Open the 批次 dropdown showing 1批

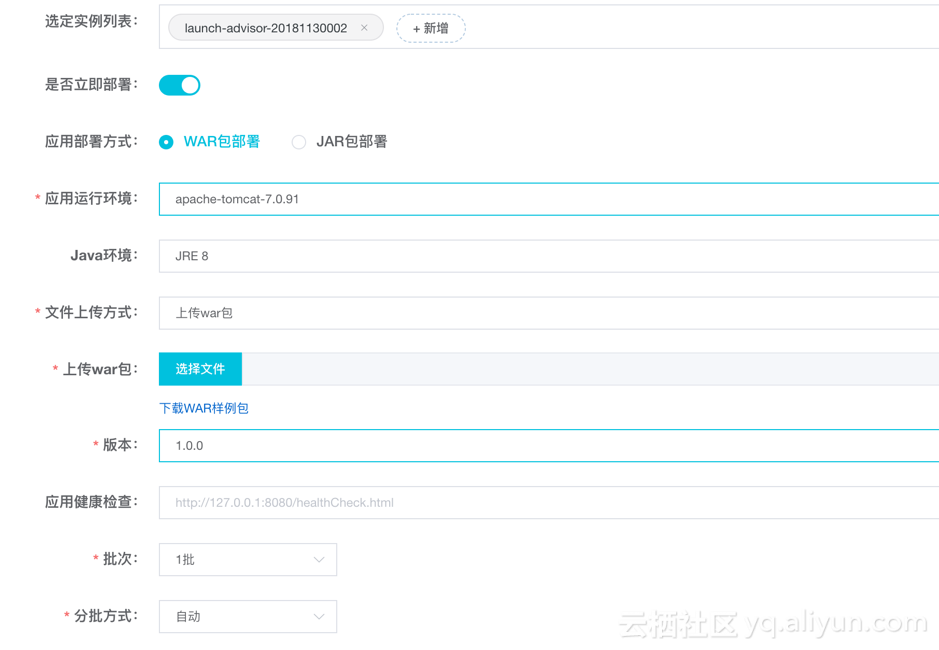pyautogui.click(x=247, y=559)
